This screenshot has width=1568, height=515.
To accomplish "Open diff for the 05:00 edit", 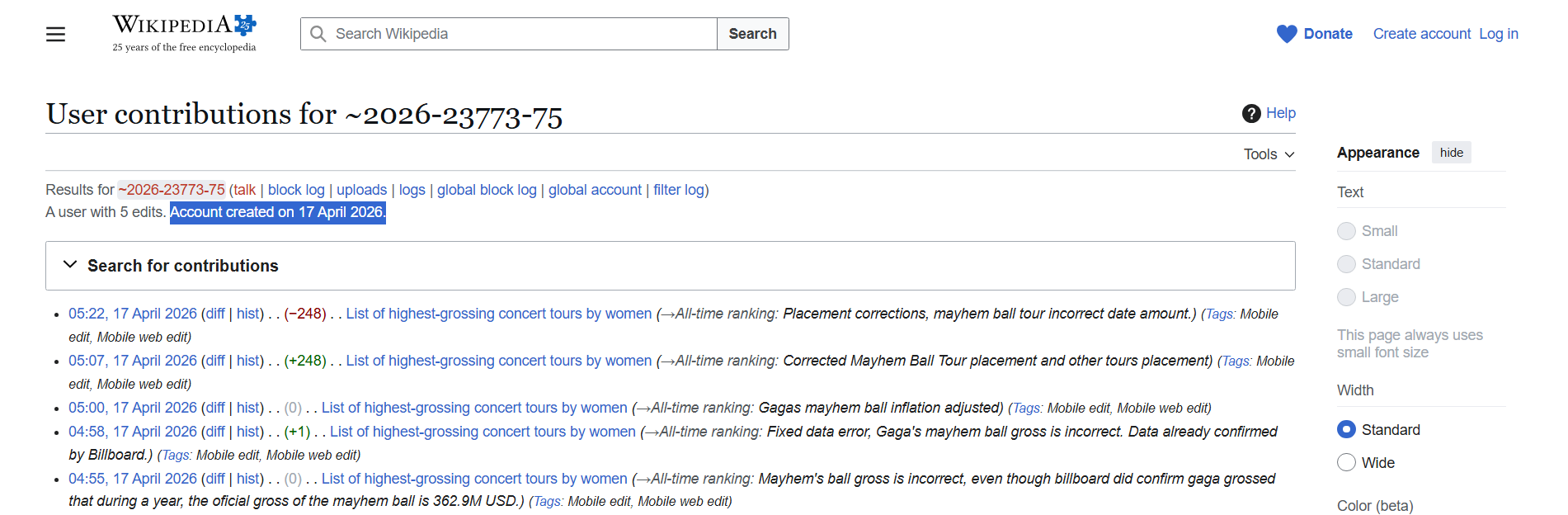I will click(215, 408).
